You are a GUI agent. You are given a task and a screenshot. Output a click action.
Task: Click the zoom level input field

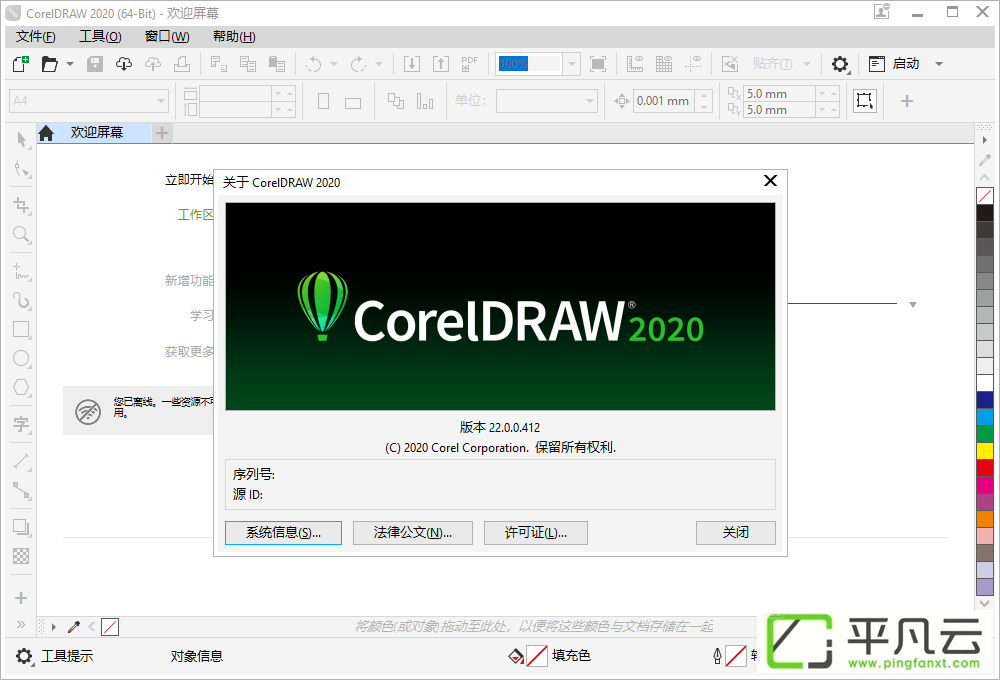[x=529, y=64]
